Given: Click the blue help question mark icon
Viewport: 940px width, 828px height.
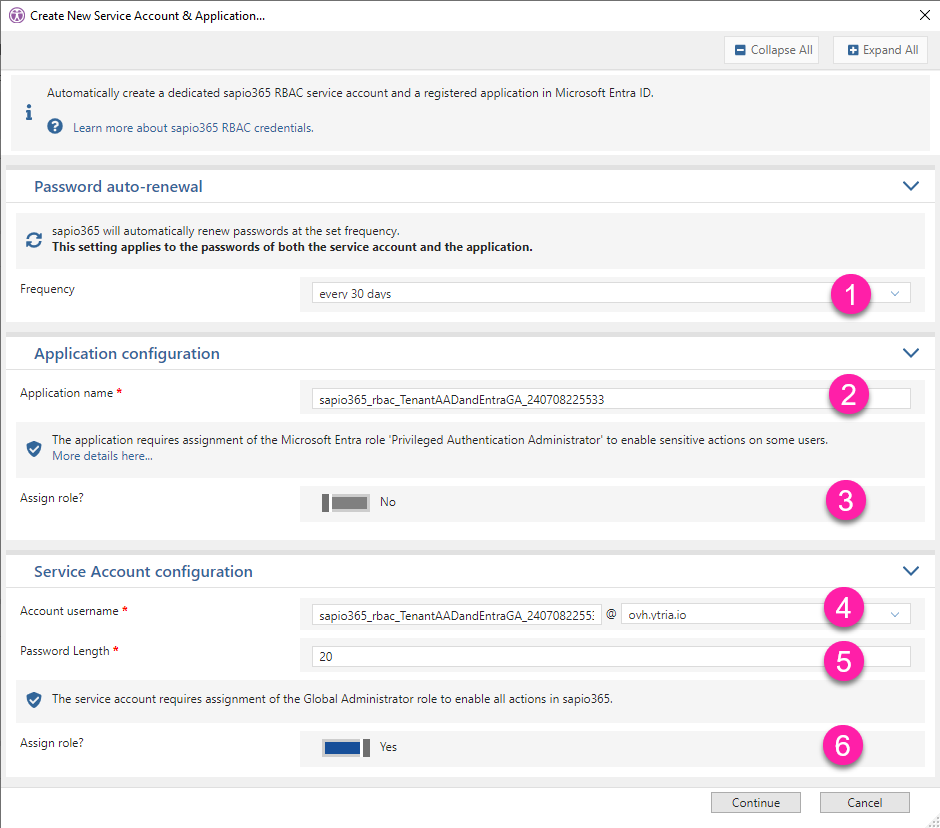Looking at the screenshot, I should (57, 127).
